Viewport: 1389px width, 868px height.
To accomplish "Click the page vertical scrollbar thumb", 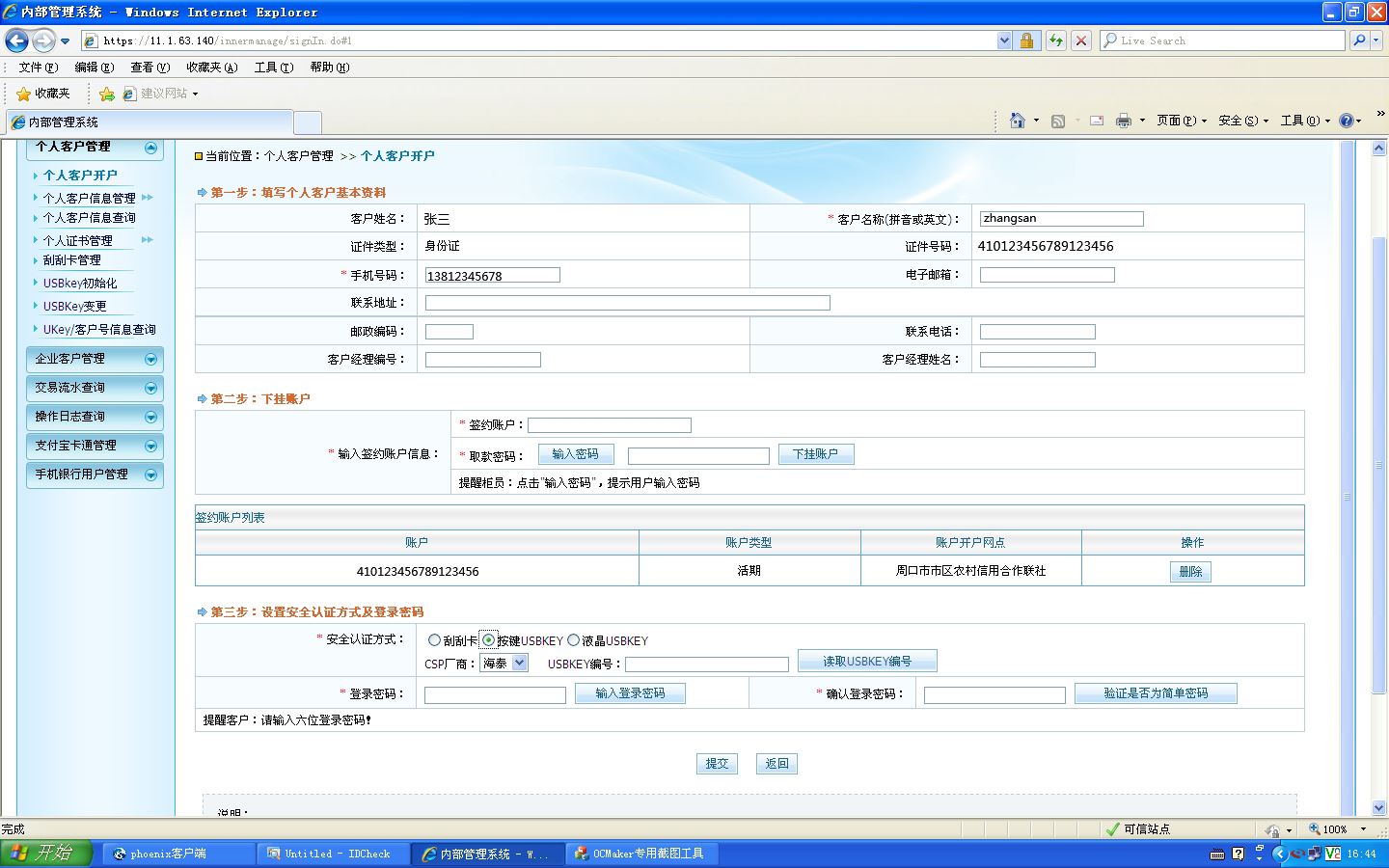I will [1378, 463].
